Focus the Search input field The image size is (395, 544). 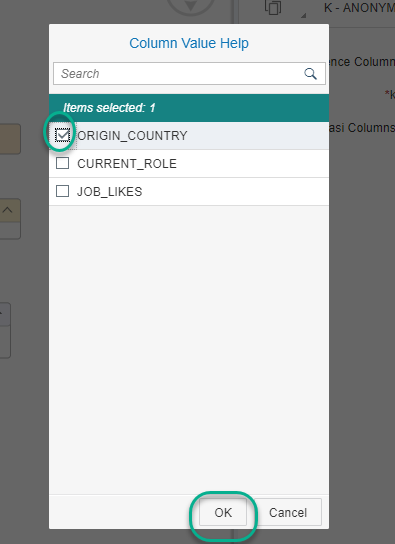(189, 74)
